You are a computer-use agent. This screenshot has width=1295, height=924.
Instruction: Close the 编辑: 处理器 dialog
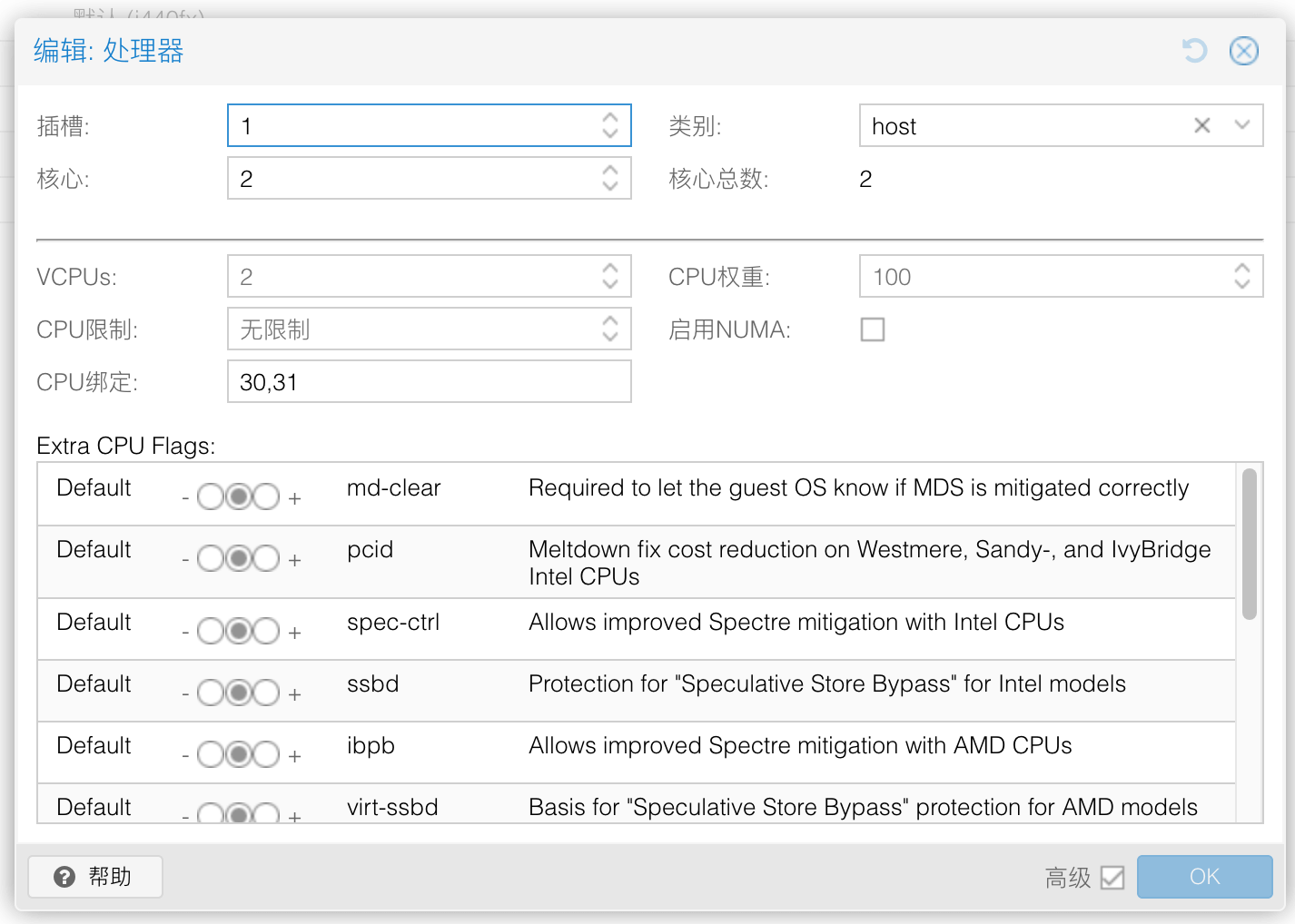(1243, 51)
